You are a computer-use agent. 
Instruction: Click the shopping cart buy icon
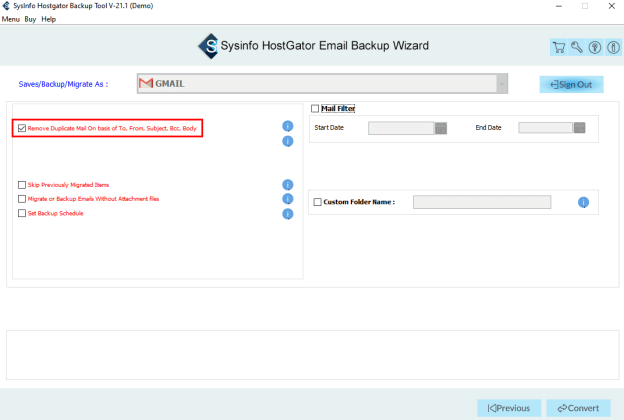[559, 47]
